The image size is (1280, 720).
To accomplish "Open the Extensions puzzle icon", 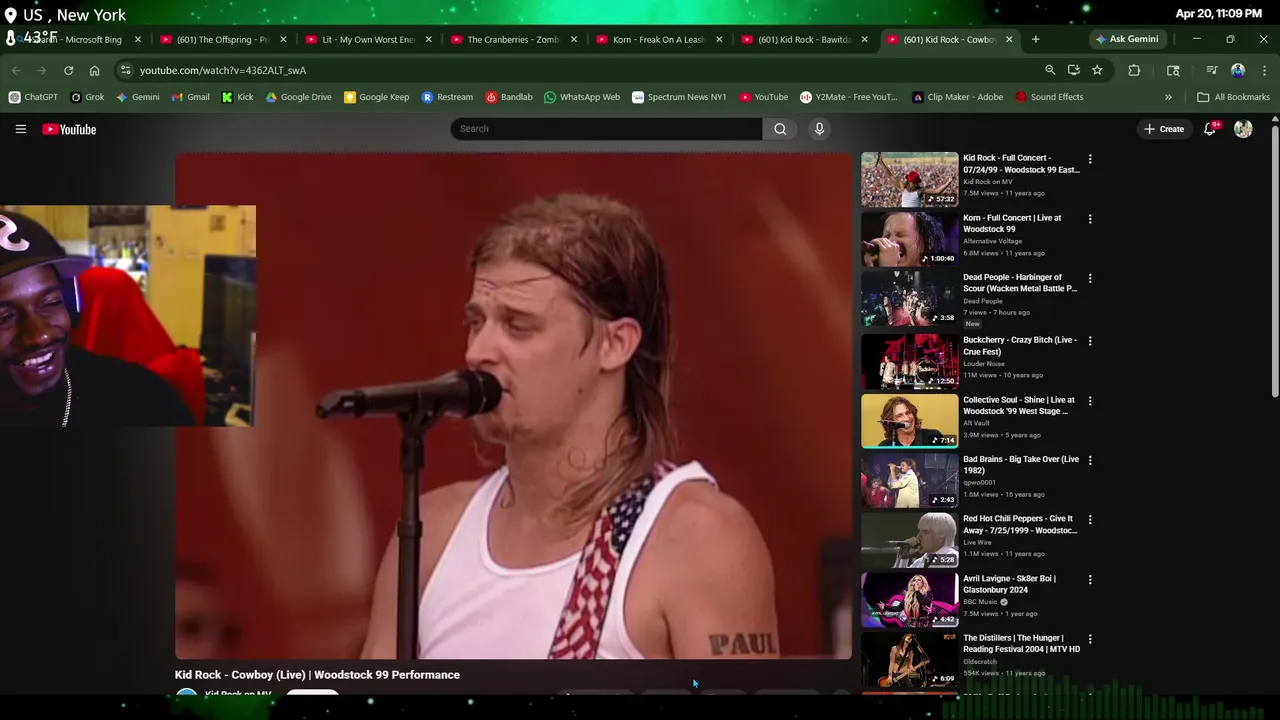I will 1134,70.
